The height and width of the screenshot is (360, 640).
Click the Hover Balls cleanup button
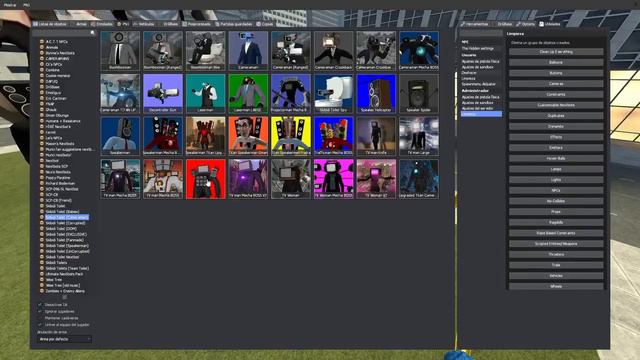[x=556, y=158]
